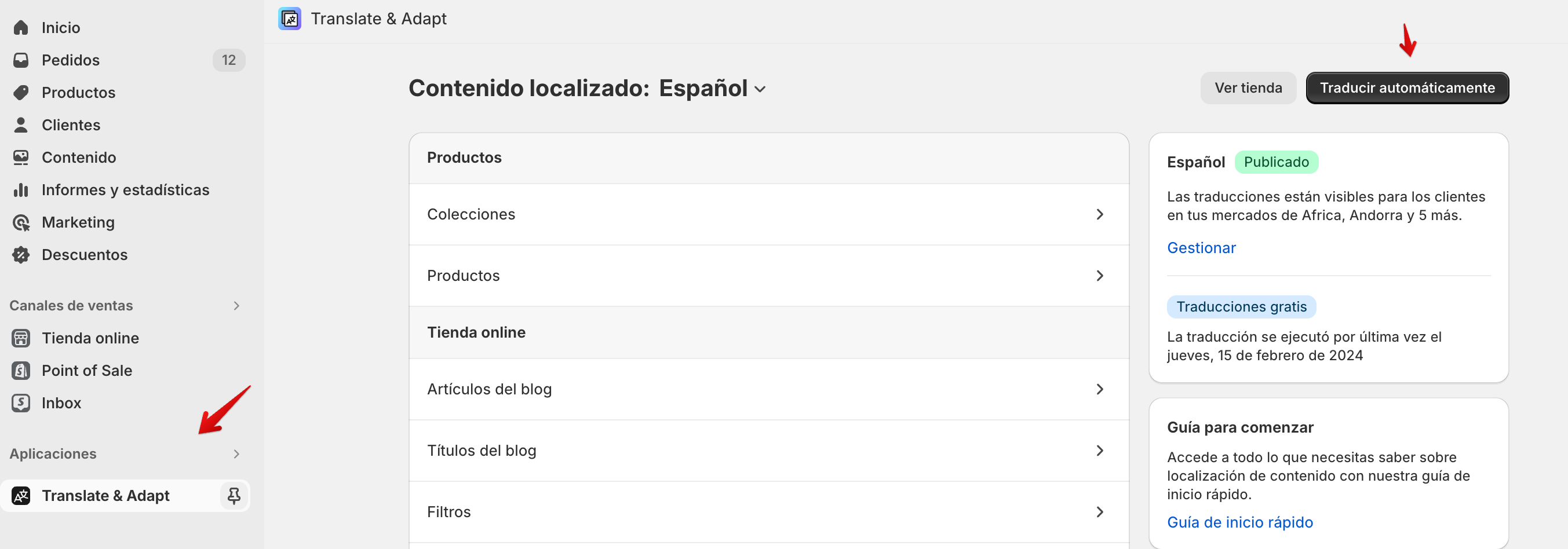Image resolution: width=1568 pixels, height=549 pixels.
Task: Click the Clientes person icon
Action: pos(21,125)
